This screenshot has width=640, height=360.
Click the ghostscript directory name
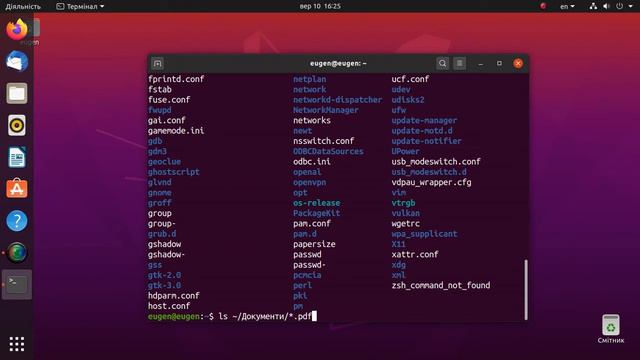click(174, 172)
